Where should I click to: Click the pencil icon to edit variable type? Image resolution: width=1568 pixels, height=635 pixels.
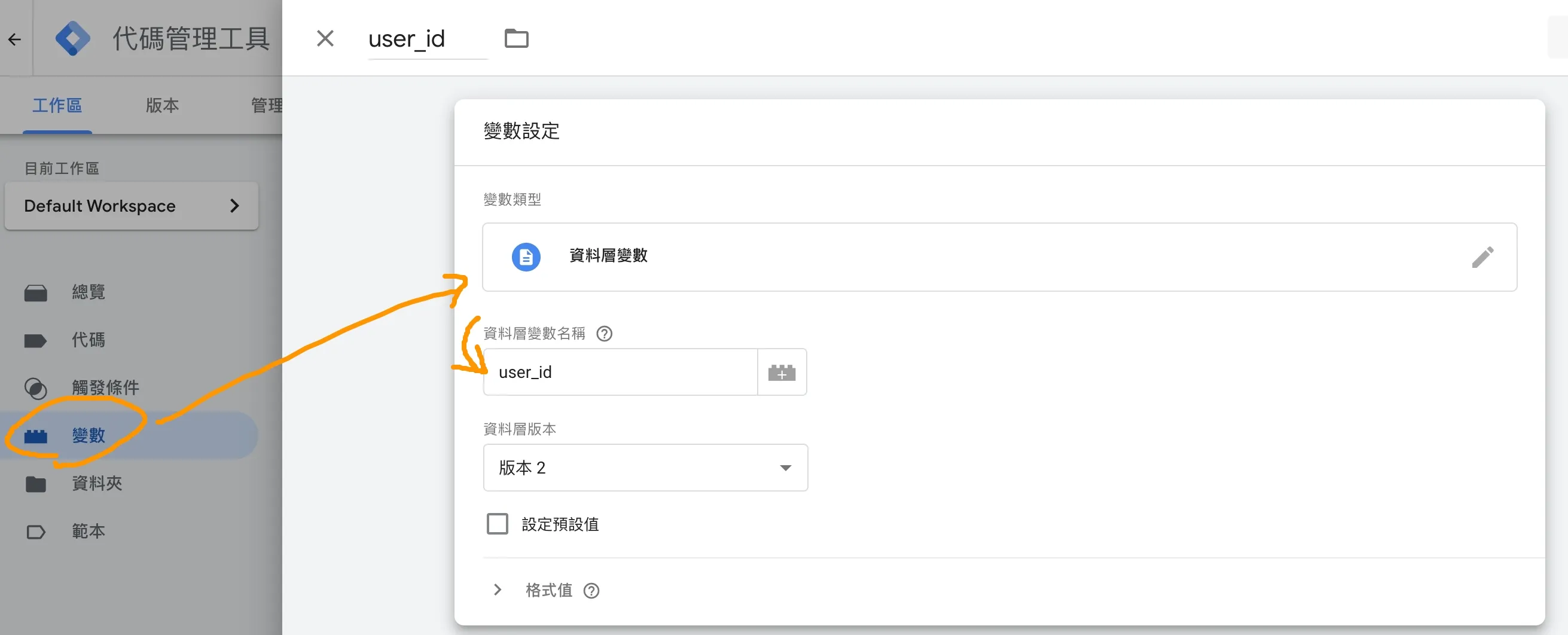click(x=1483, y=257)
